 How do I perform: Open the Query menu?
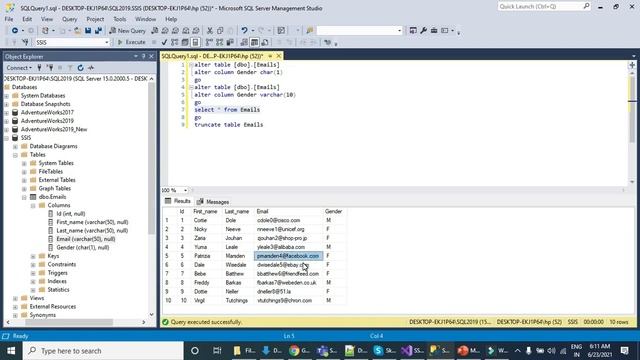(x=69, y=19)
